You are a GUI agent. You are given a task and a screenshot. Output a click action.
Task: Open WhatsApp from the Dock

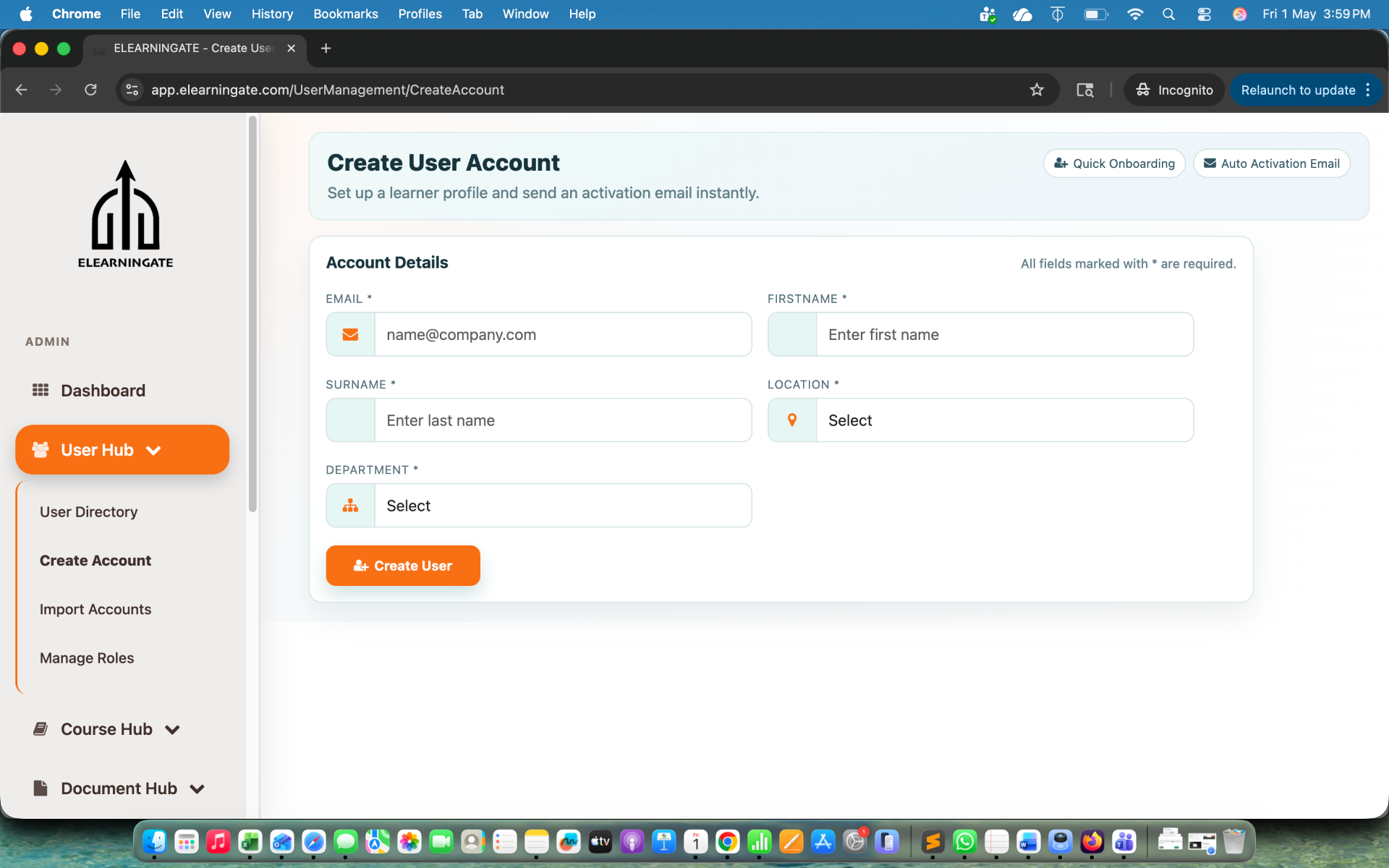[x=964, y=841]
